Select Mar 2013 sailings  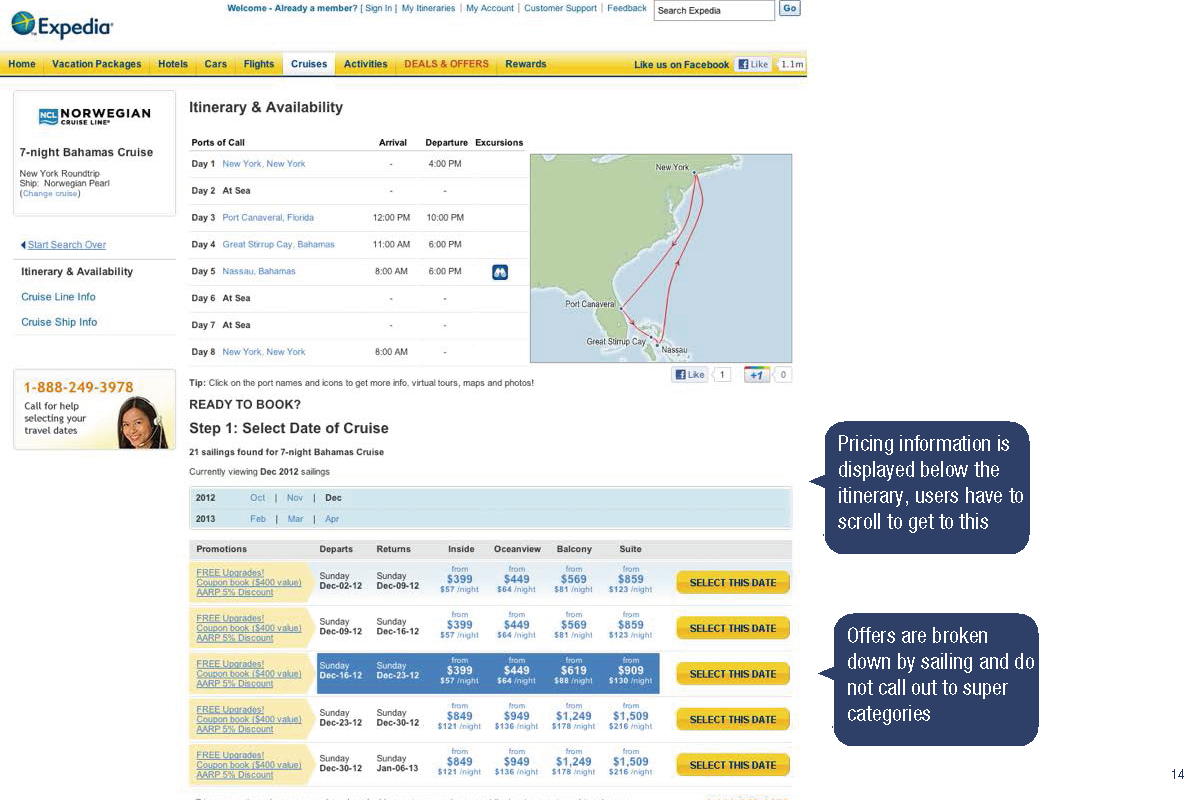click(296, 519)
